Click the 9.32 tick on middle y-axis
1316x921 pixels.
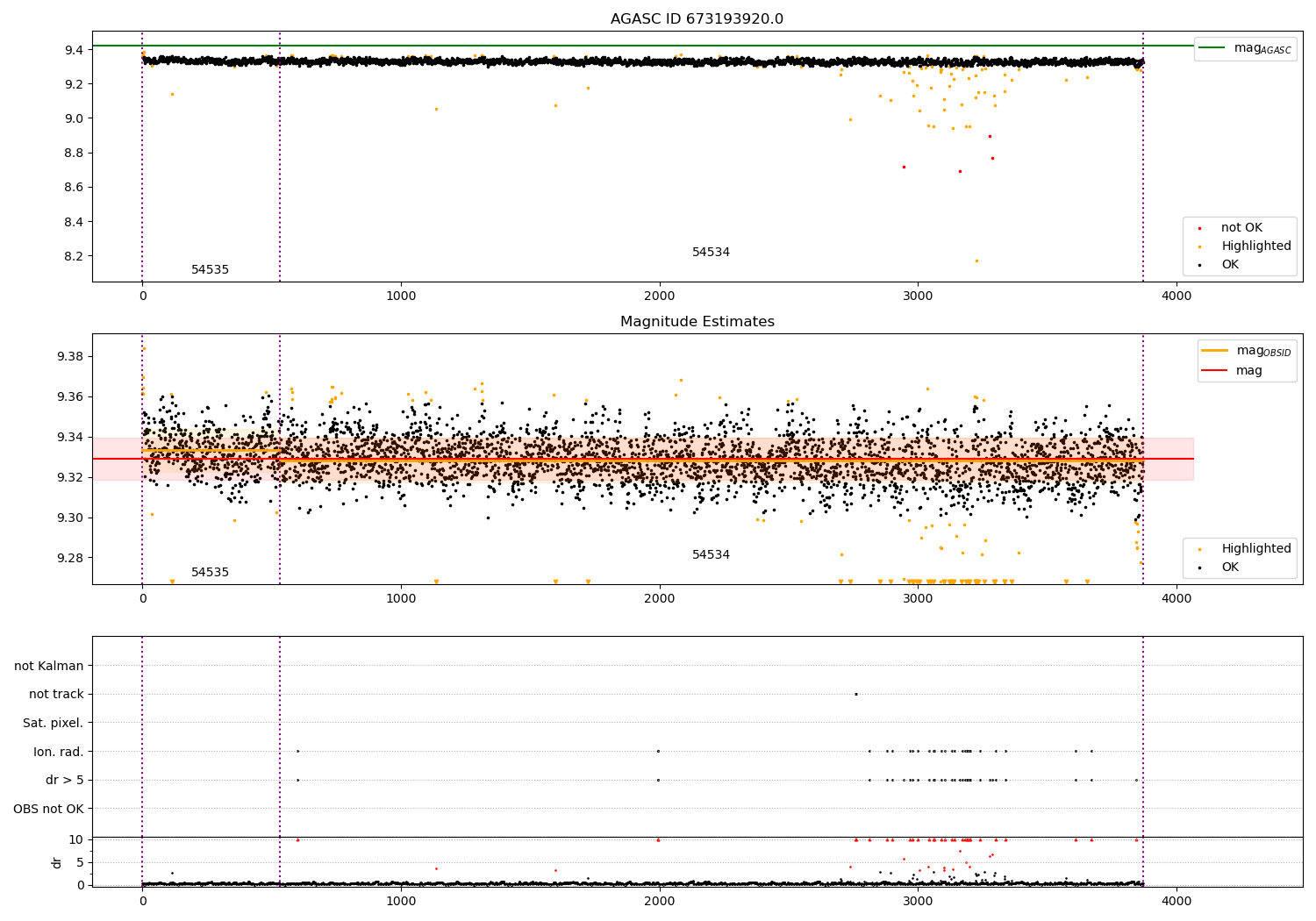(71, 477)
